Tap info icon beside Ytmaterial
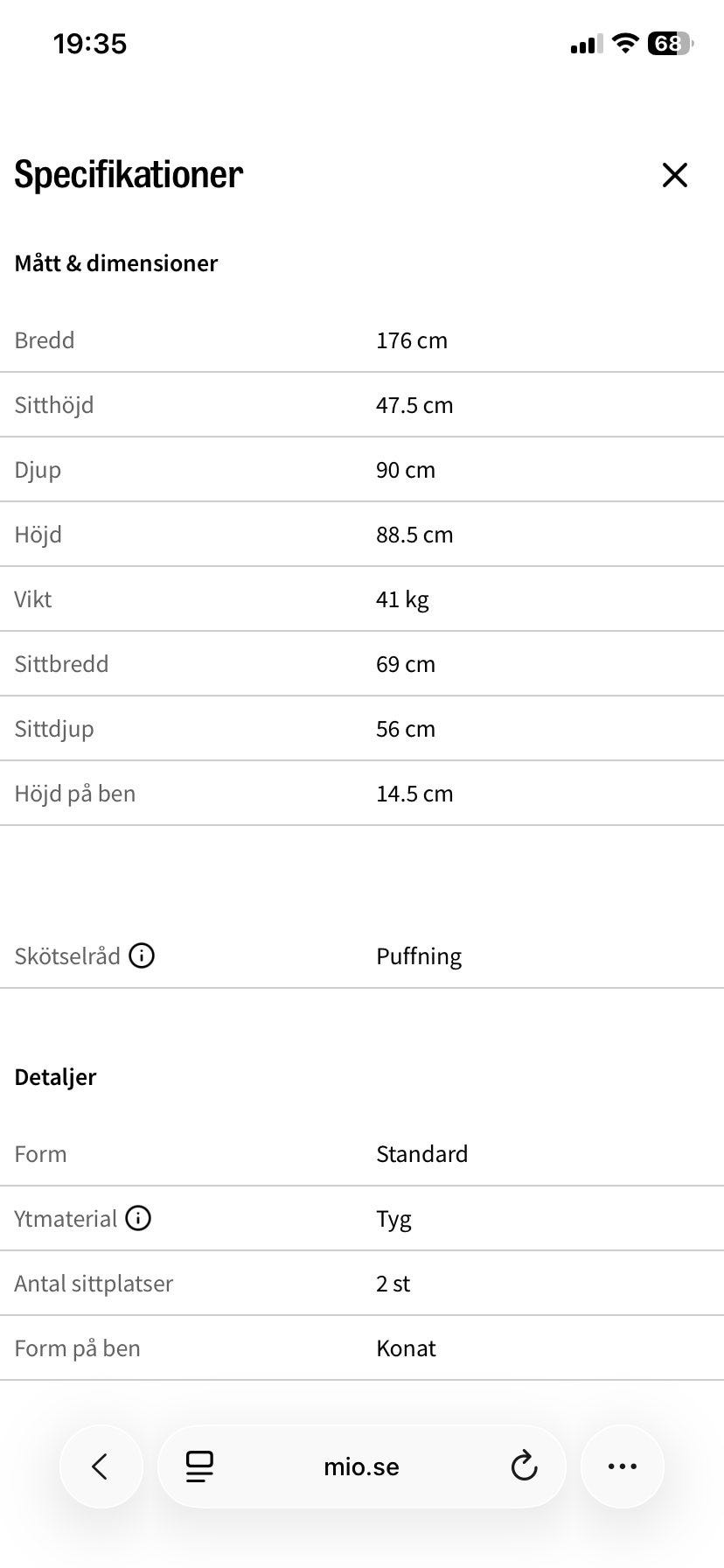Image resolution: width=724 pixels, height=1568 pixels. [138, 1218]
